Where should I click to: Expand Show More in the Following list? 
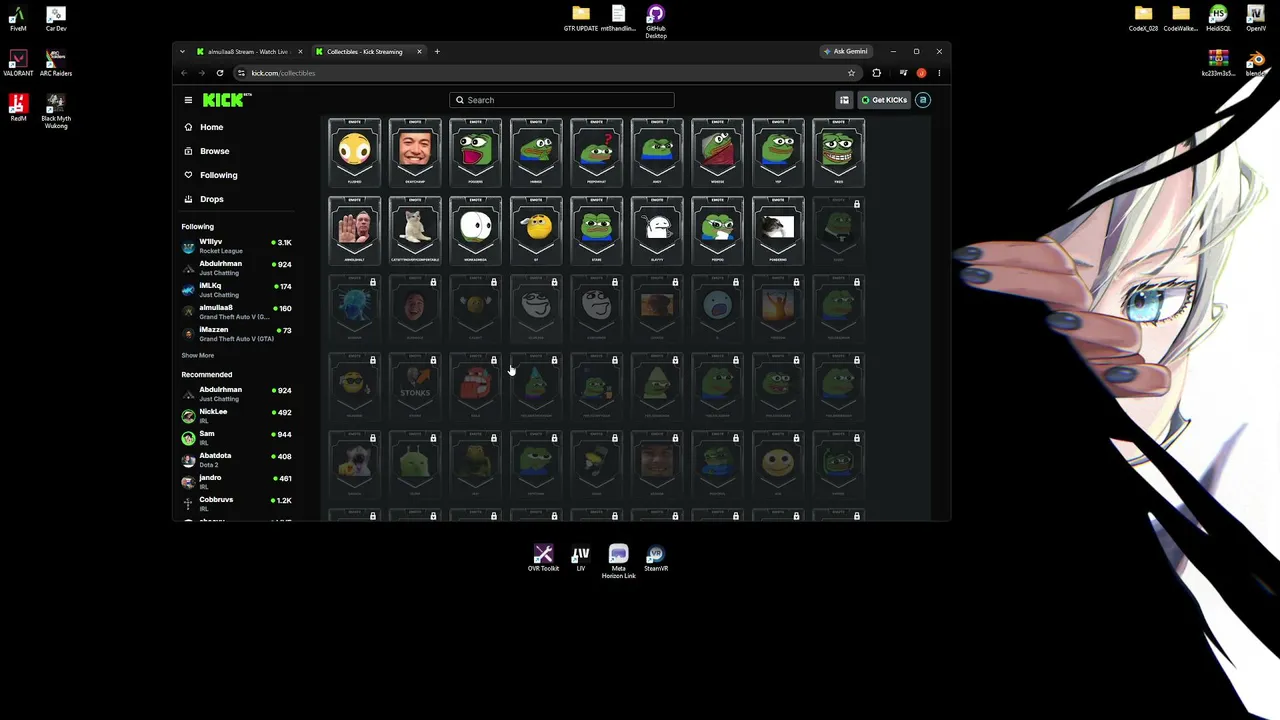tap(198, 355)
